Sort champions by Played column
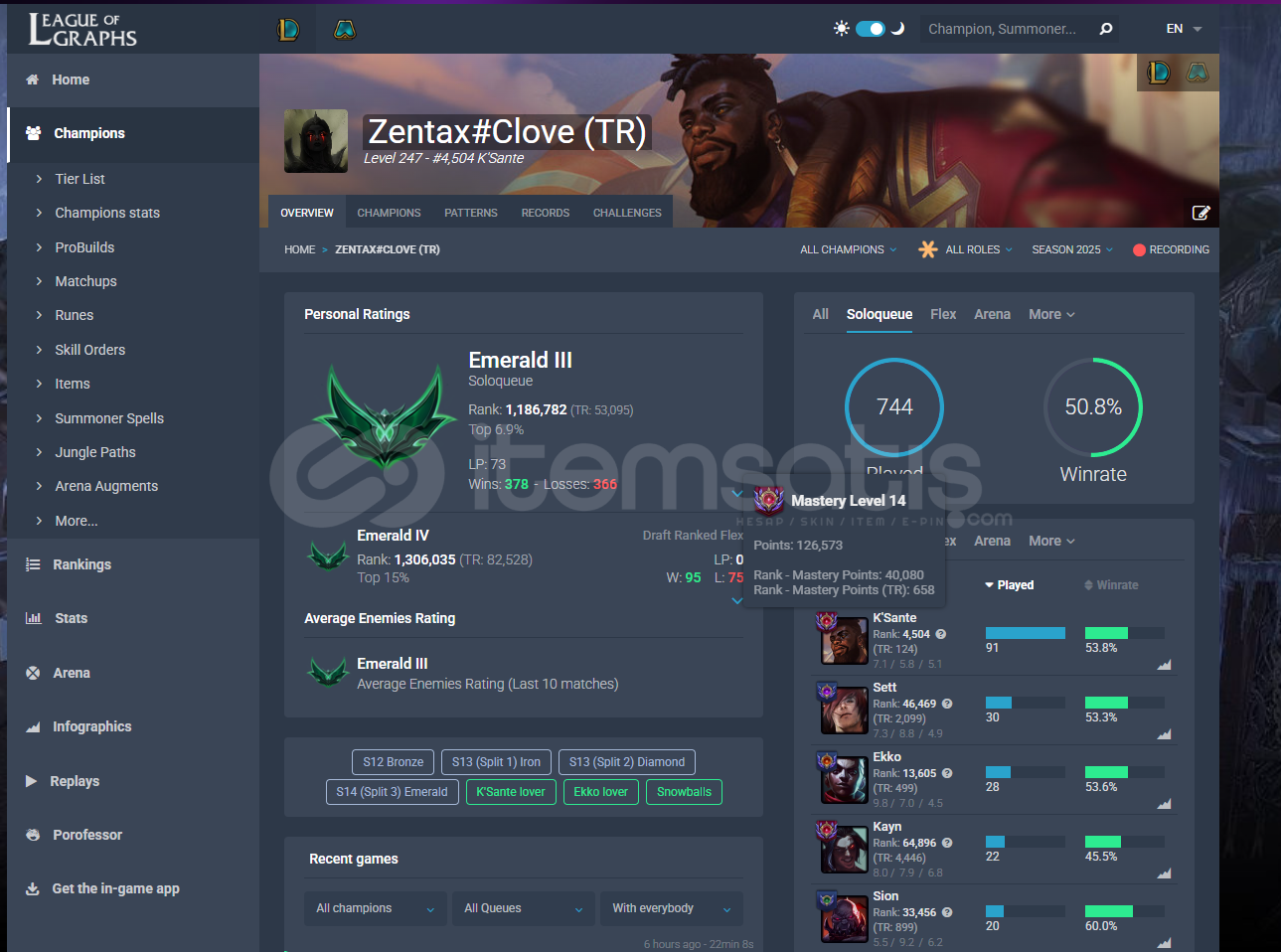Screen dimensions: 1281x952 [1010, 585]
